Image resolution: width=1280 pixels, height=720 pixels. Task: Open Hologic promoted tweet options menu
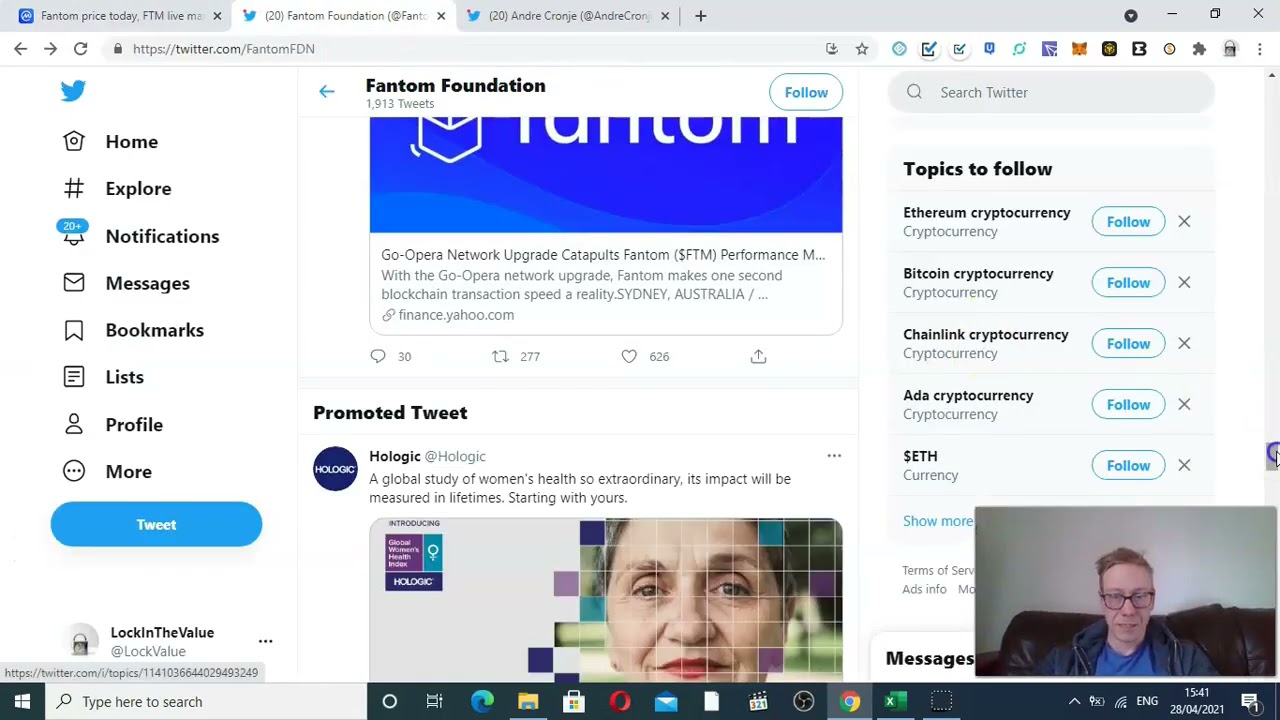point(834,456)
